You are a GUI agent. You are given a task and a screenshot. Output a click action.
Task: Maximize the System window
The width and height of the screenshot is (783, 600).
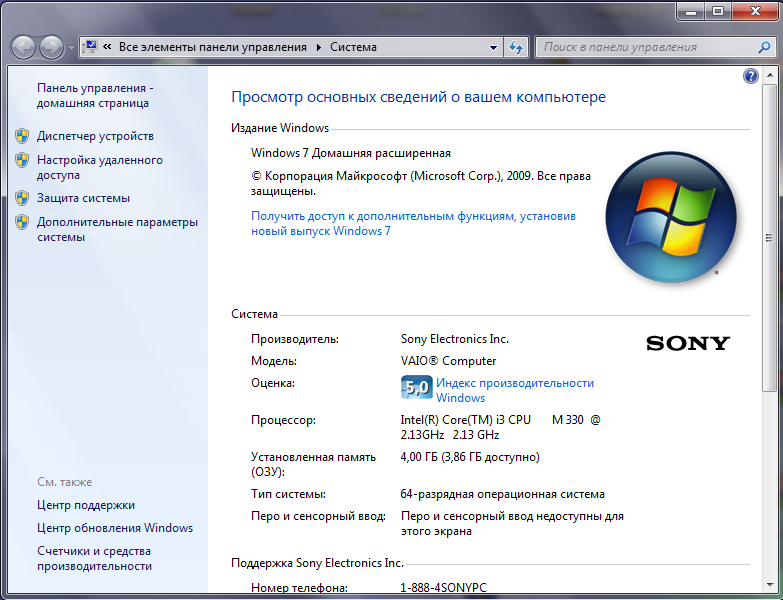pos(718,11)
